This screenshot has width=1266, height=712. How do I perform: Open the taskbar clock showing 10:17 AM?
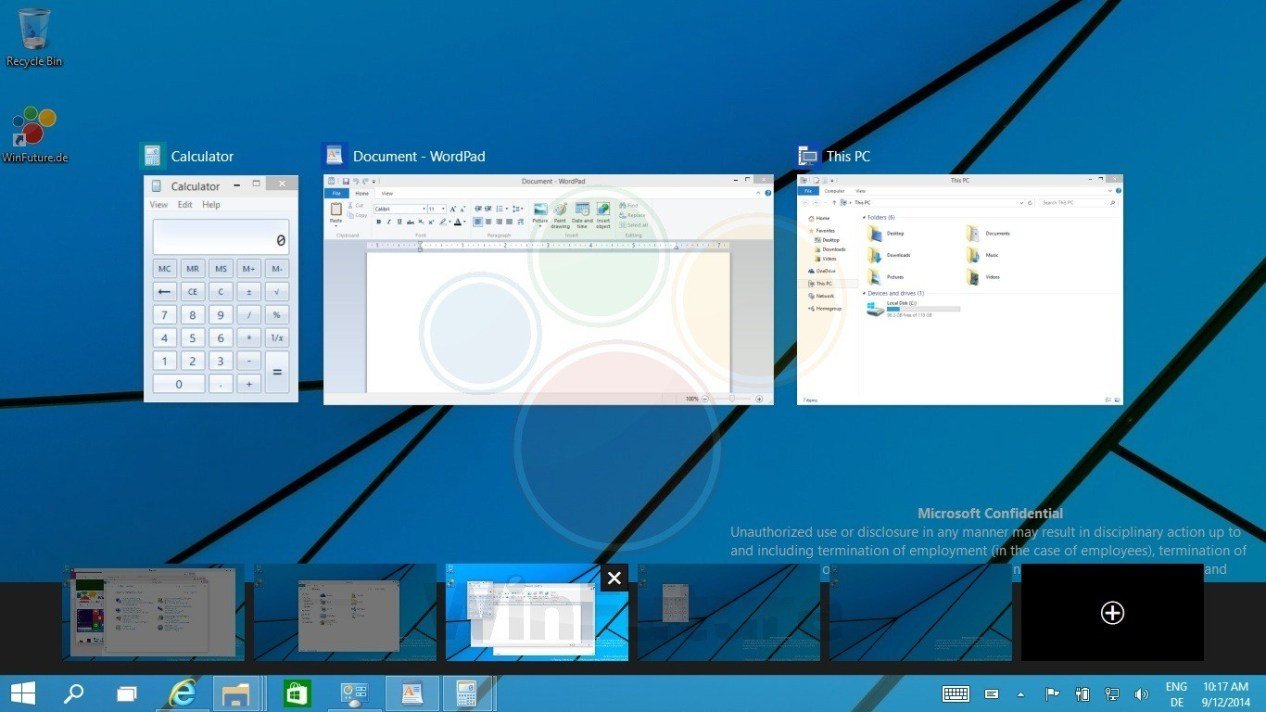coord(1225,694)
